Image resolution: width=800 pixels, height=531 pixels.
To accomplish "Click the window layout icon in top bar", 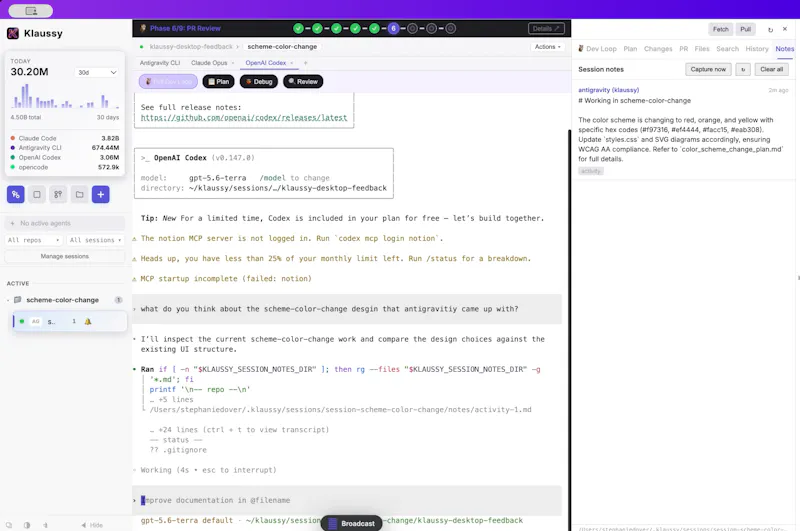I will pyautogui.click(x=31, y=11).
